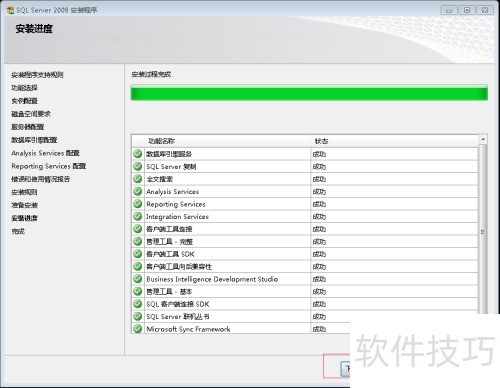Select the 安装进度 step in sidebar
The image size is (500, 388).
(24, 218)
